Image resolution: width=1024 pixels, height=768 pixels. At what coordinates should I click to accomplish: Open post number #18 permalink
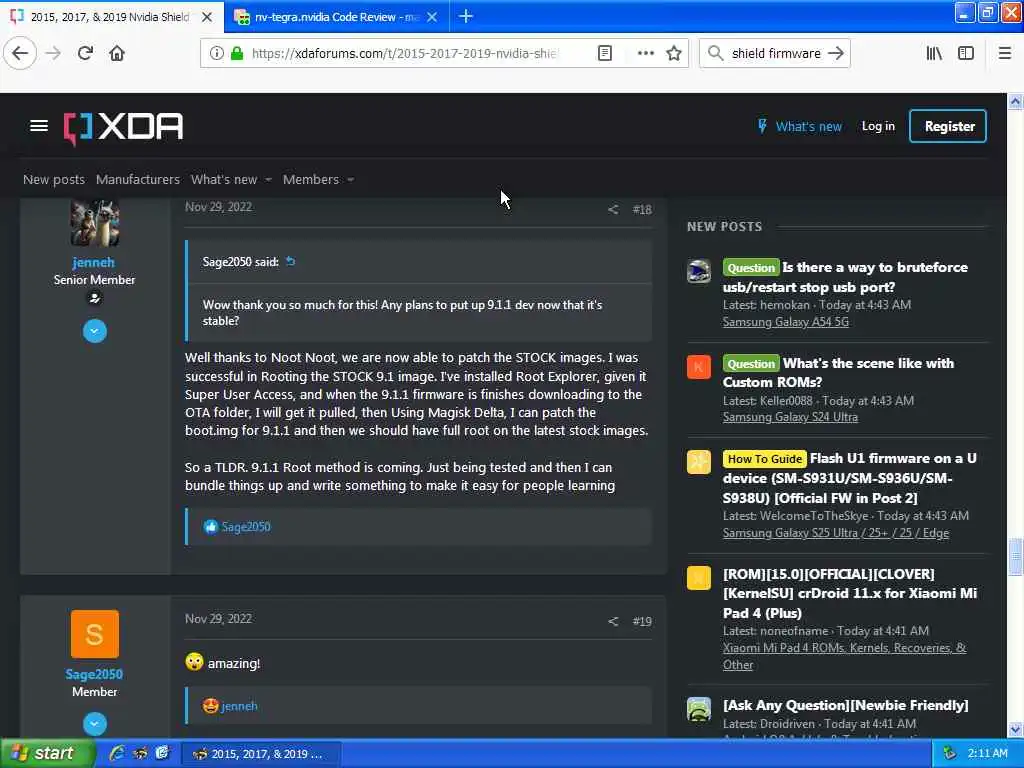(642, 210)
